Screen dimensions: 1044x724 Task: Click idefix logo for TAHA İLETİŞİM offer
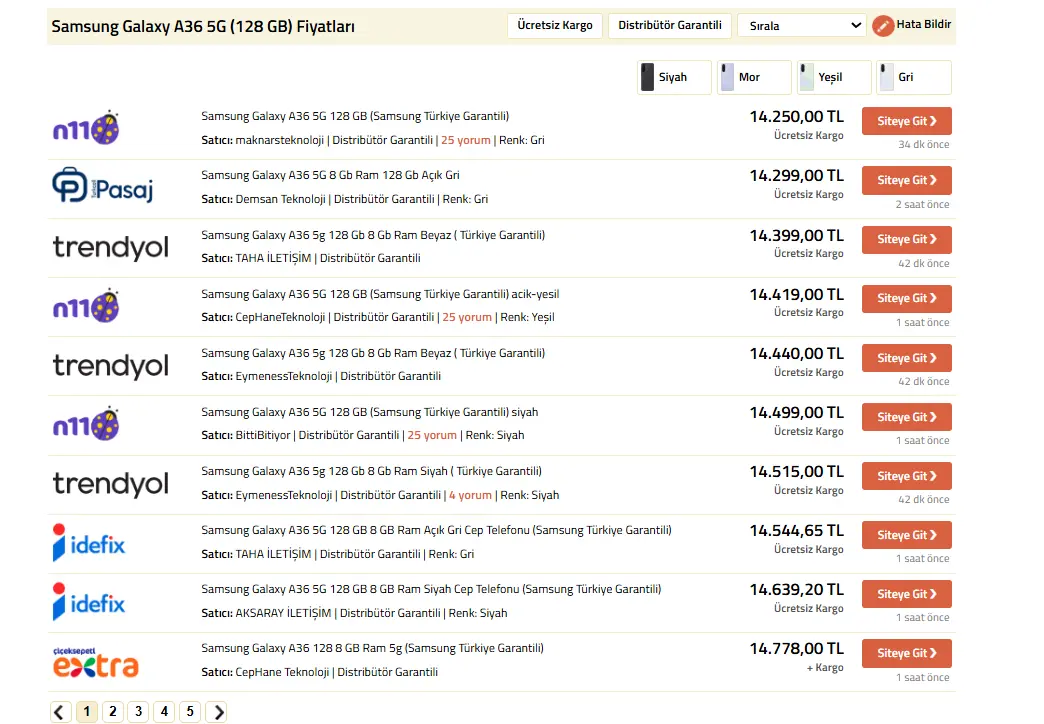coord(89,543)
